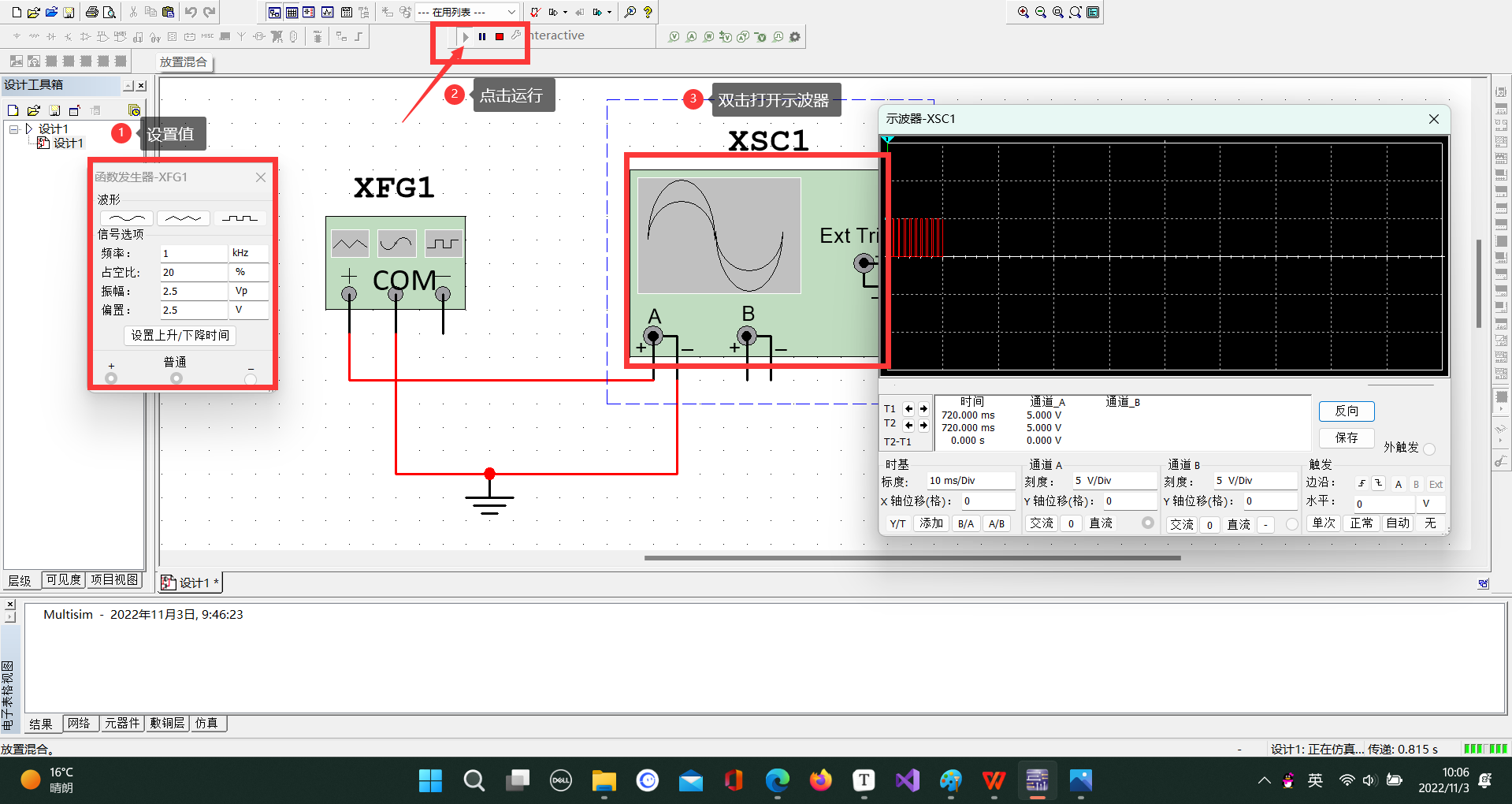Click the New file icon
This screenshot has height=804, width=1512.
(17, 13)
